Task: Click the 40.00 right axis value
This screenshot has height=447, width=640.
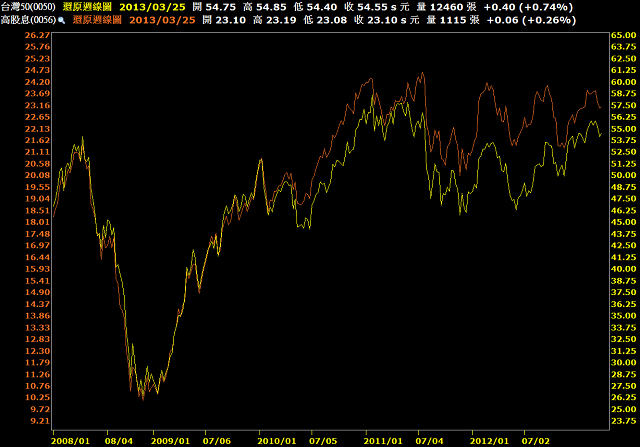Action: coord(624,269)
